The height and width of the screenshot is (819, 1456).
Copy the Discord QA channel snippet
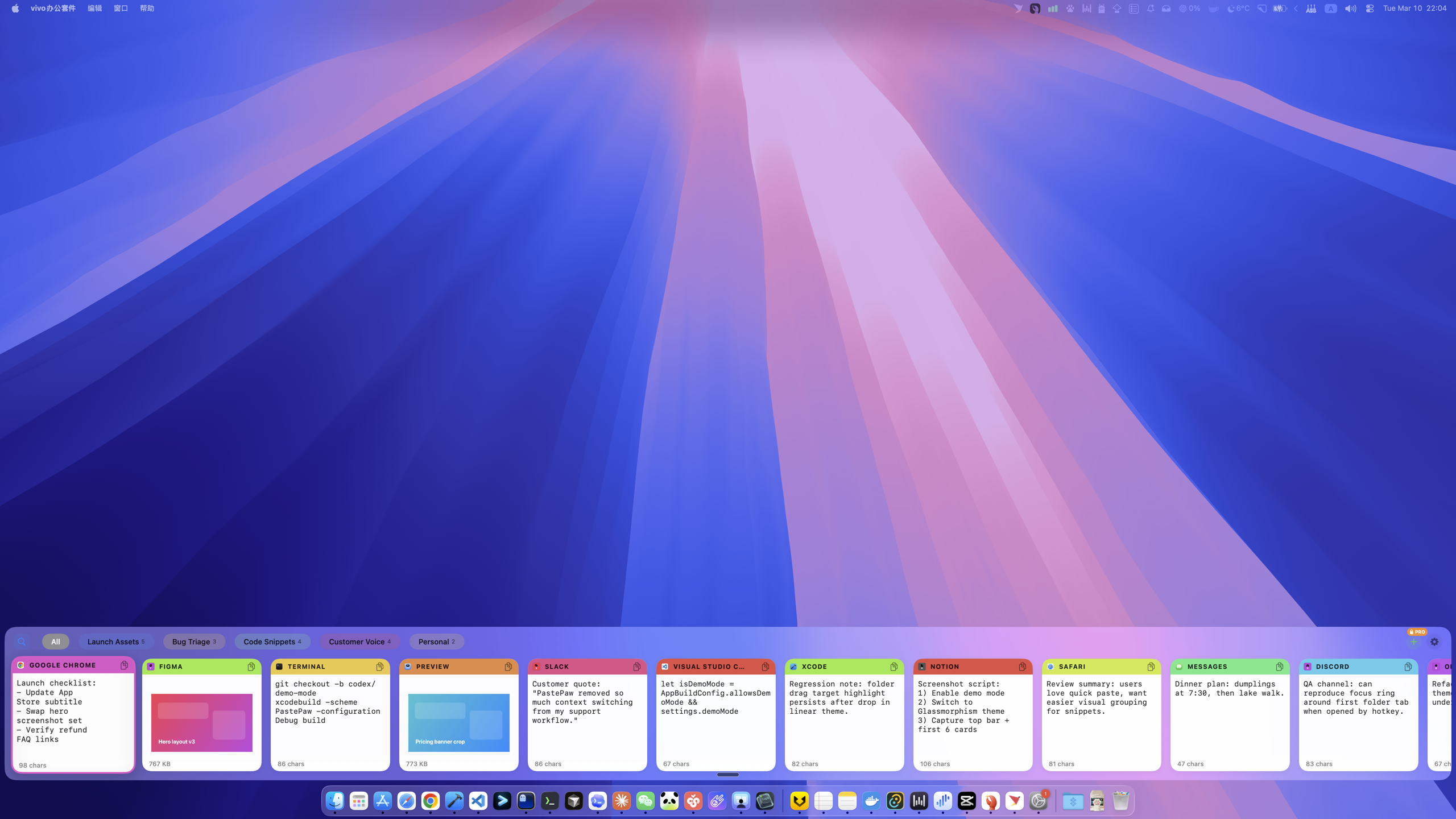pos(1409,667)
